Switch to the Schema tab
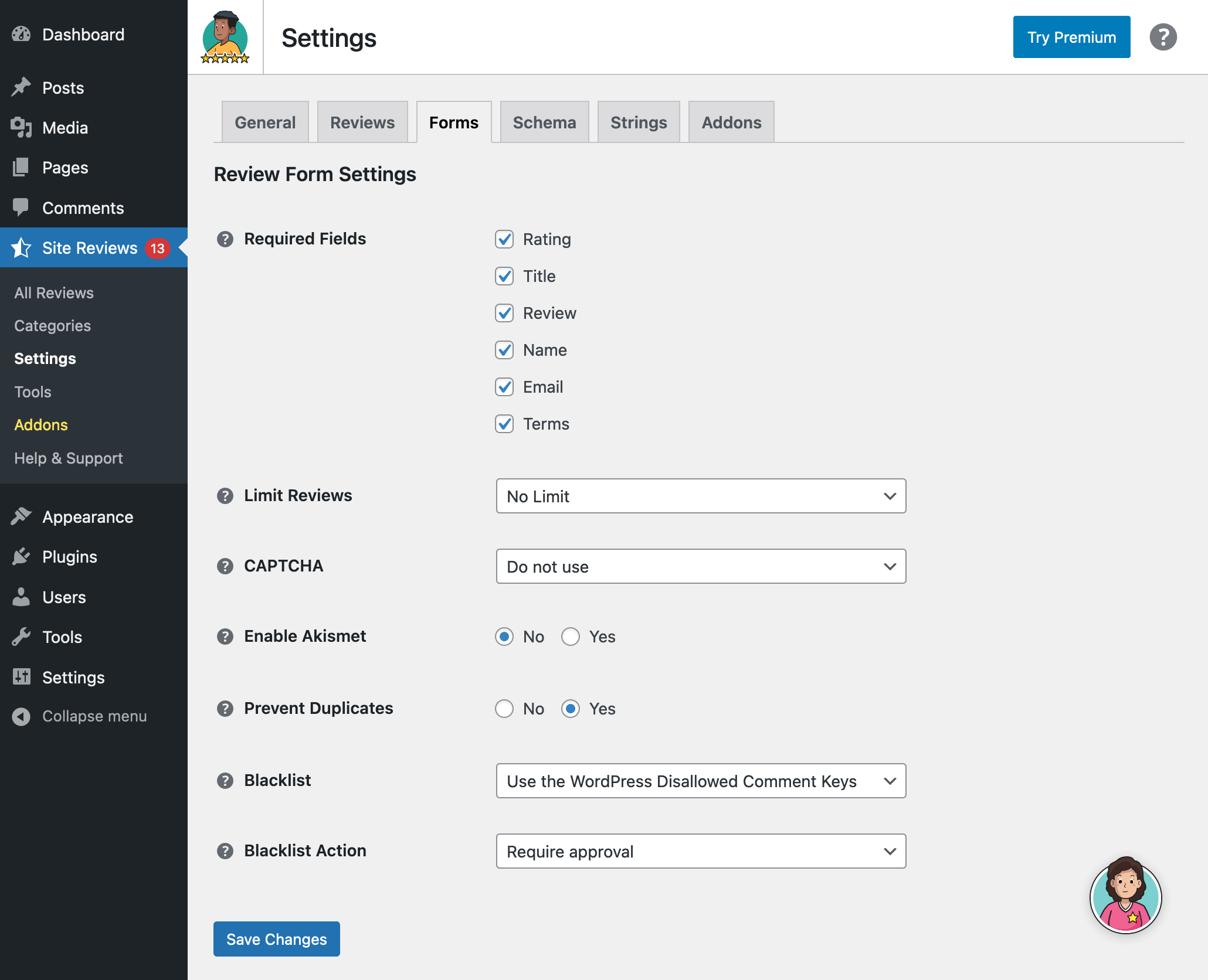Image resolution: width=1208 pixels, height=980 pixels. click(544, 122)
